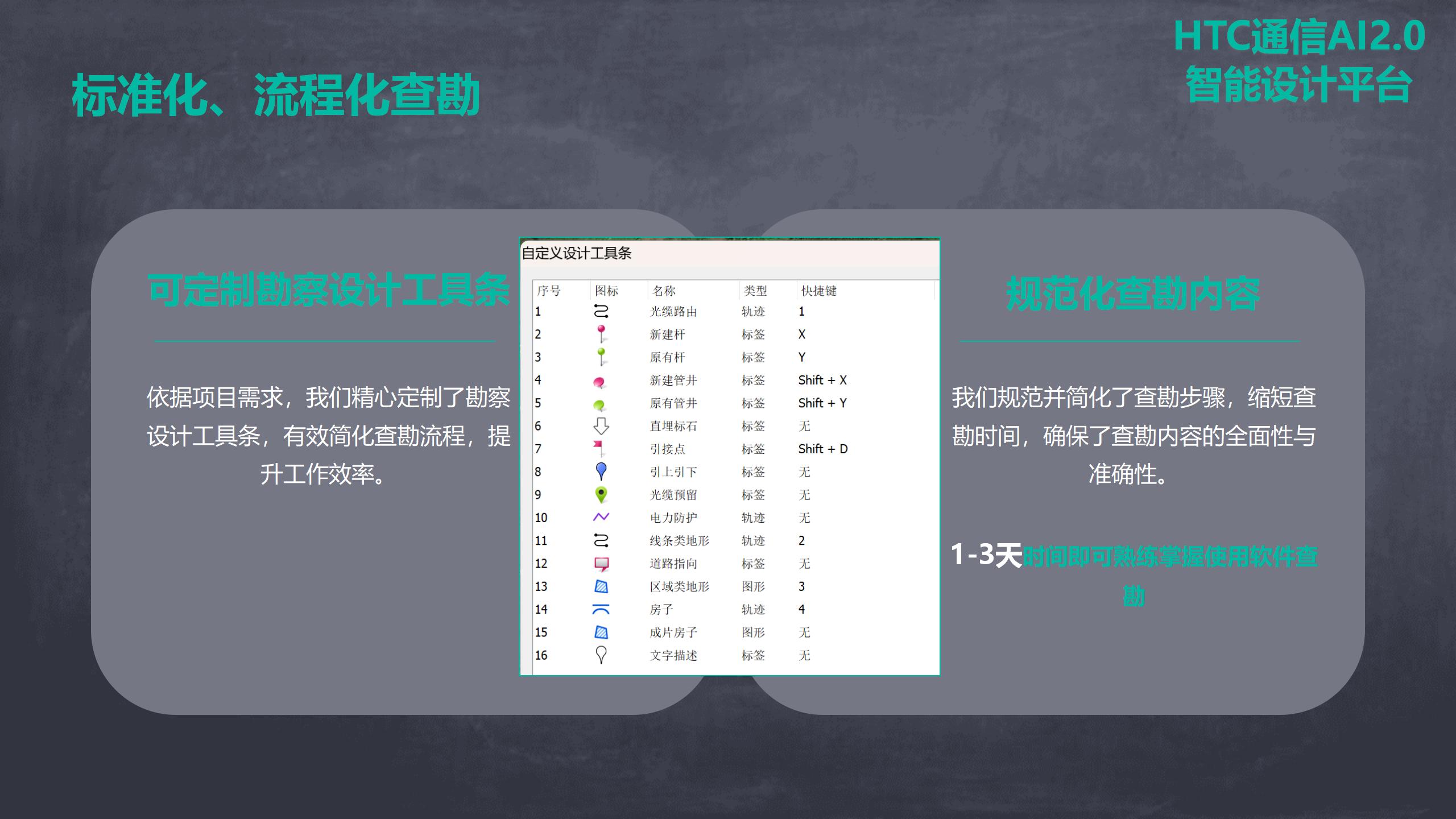Image resolution: width=1456 pixels, height=819 pixels.
Task: Click the white 文字描述 balloon icon
Action: point(601,655)
